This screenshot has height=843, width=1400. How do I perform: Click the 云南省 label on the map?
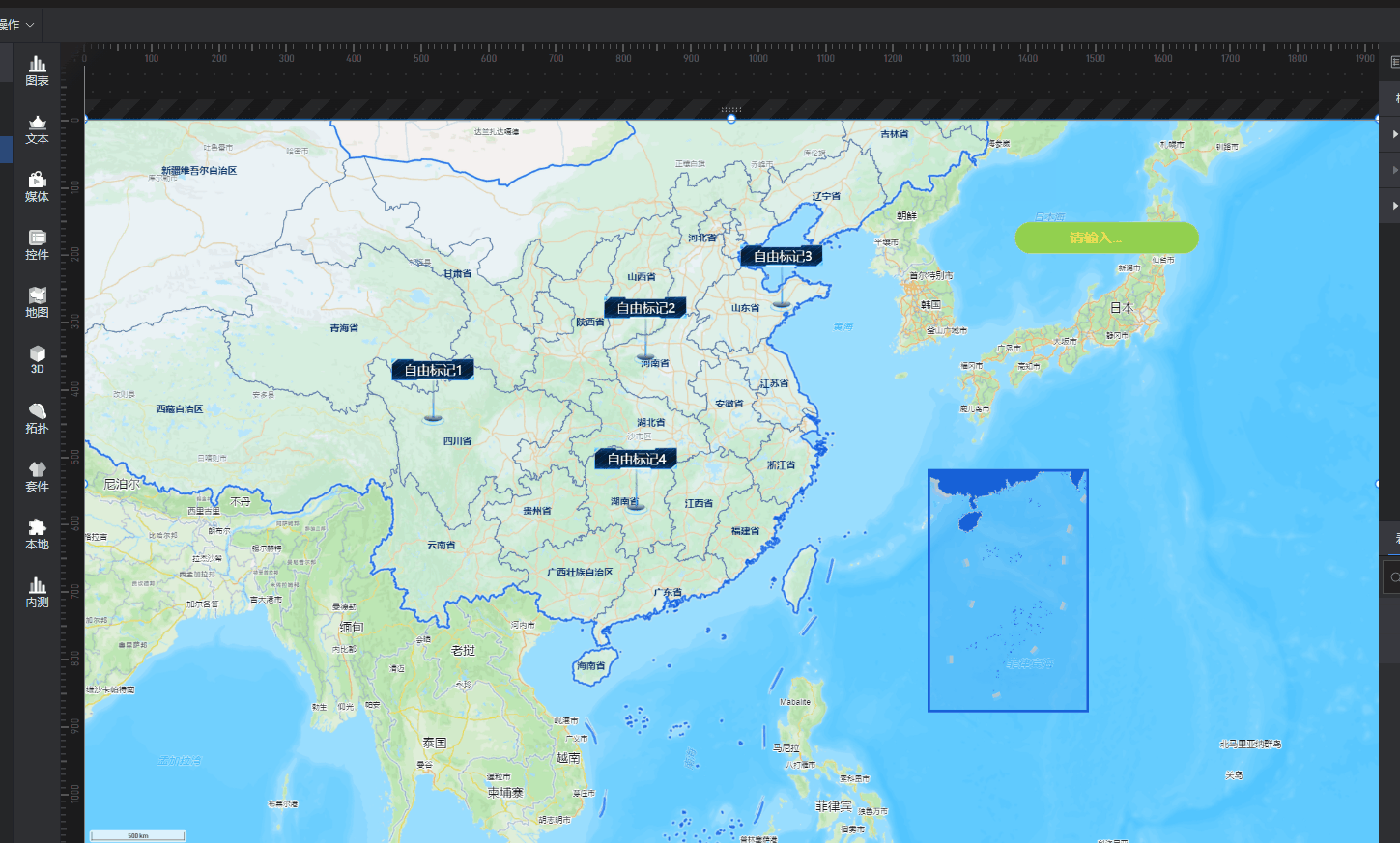pos(442,546)
